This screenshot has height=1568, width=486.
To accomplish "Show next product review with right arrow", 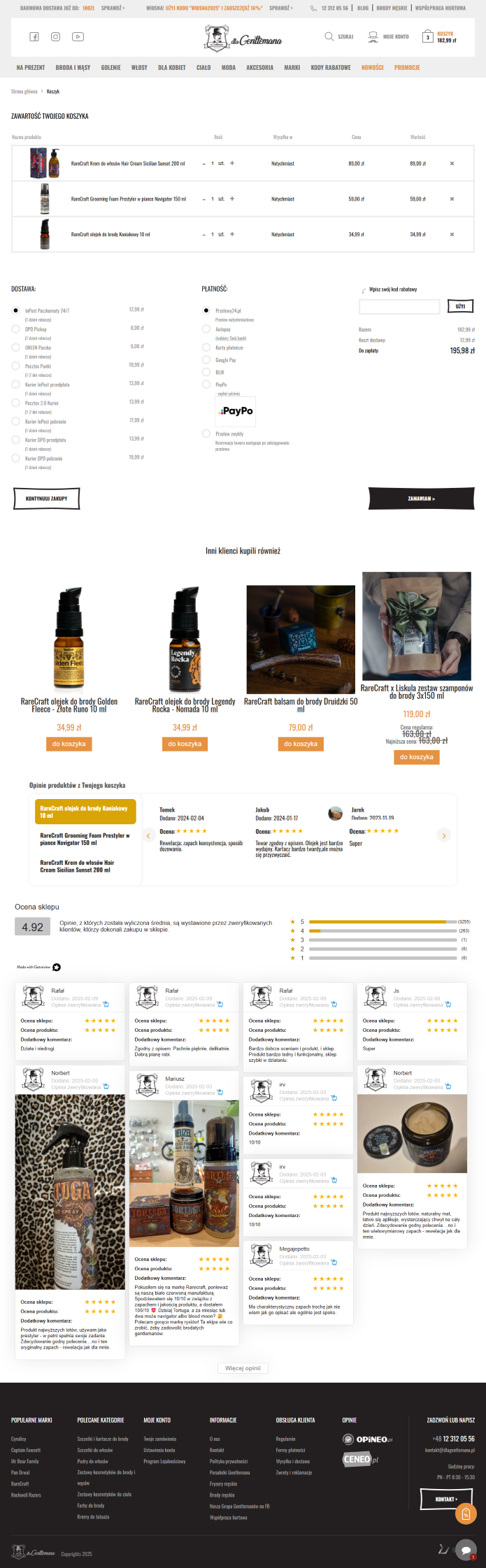I will click(443, 835).
